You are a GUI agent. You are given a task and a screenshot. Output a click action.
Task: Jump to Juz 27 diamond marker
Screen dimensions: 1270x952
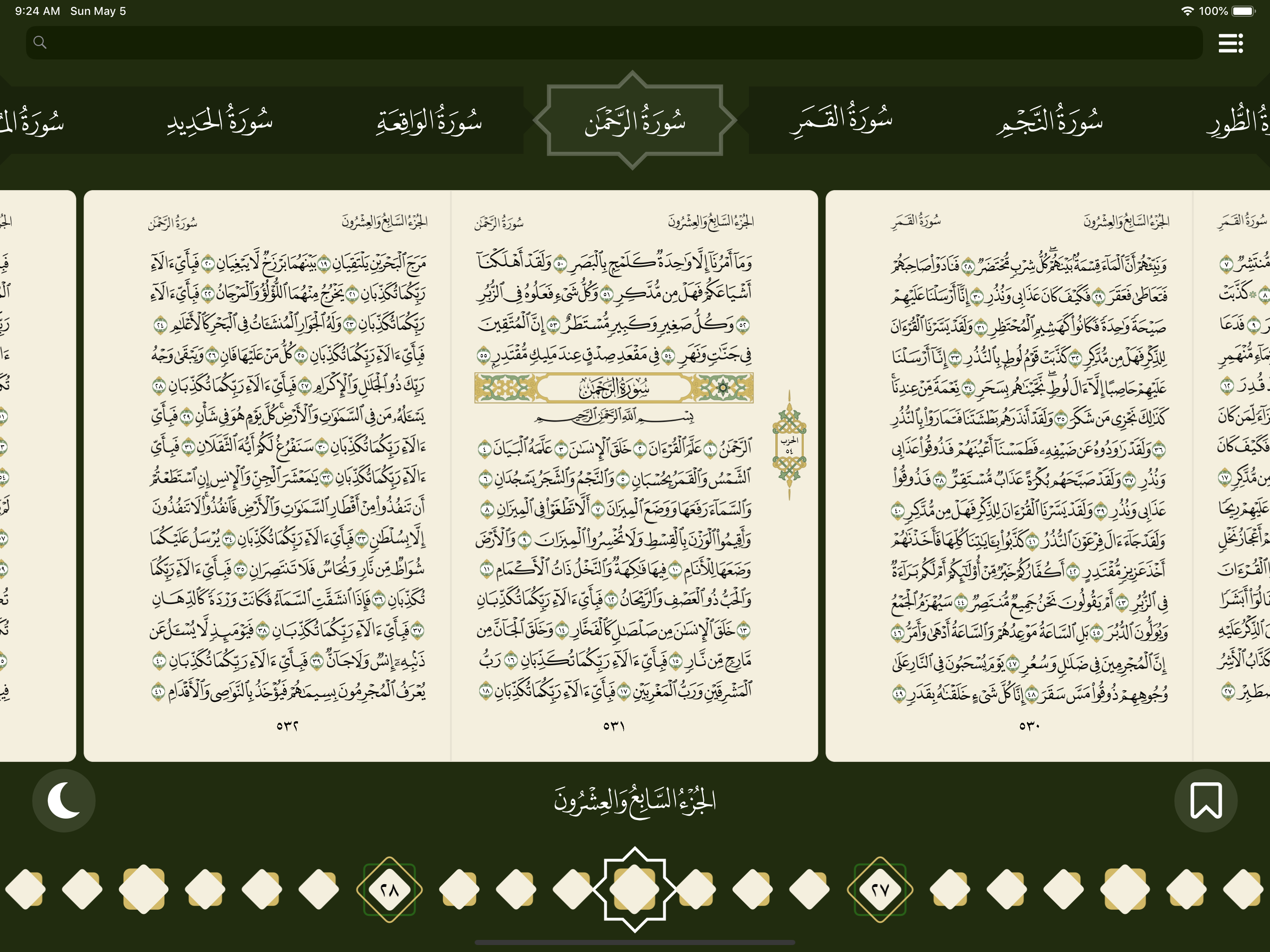point(880,889)
